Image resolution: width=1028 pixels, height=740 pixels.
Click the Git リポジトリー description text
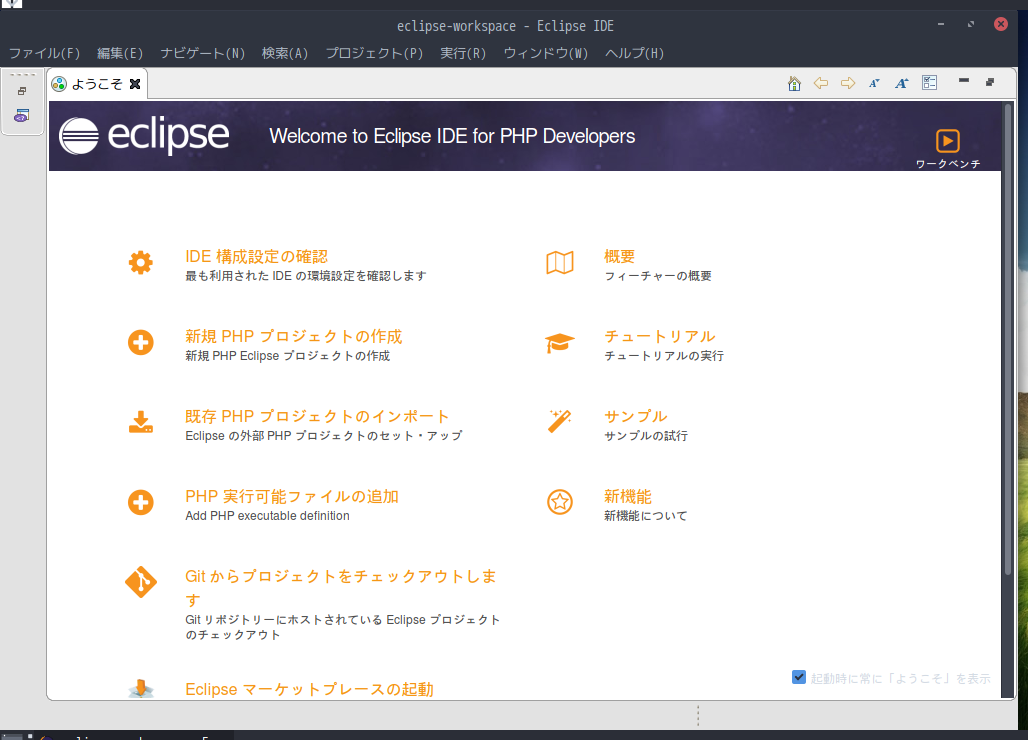342,627
